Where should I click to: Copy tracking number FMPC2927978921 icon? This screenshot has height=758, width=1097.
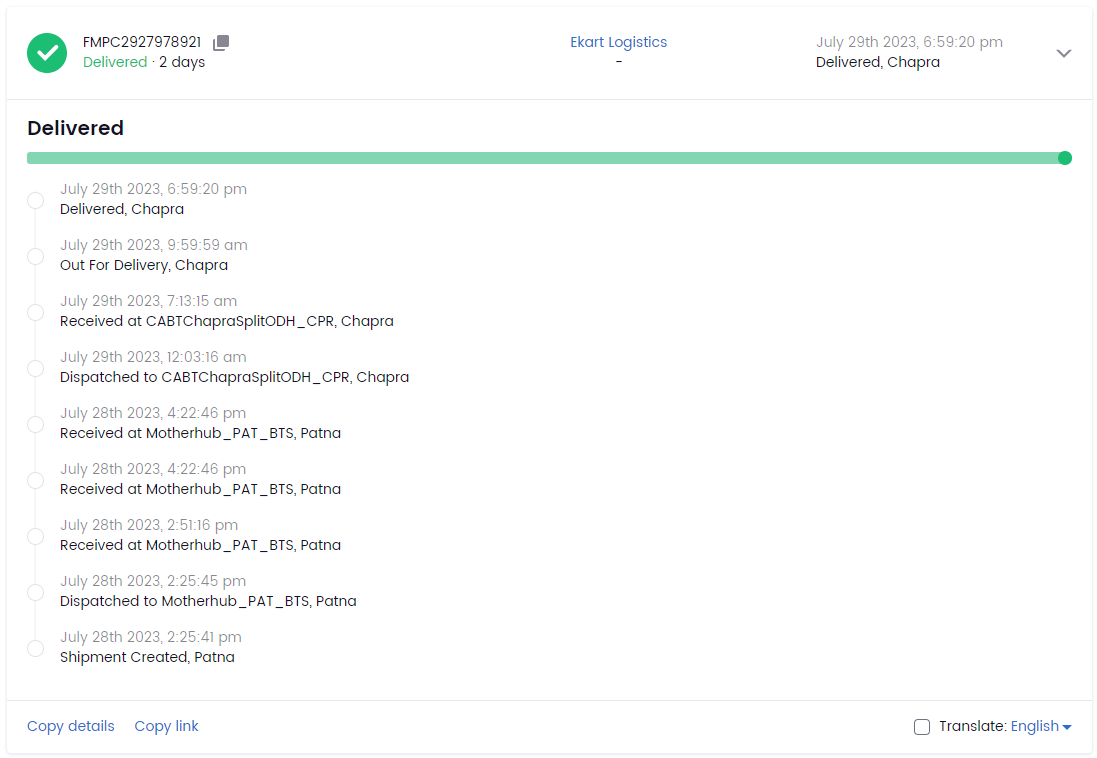click(221, 43)
